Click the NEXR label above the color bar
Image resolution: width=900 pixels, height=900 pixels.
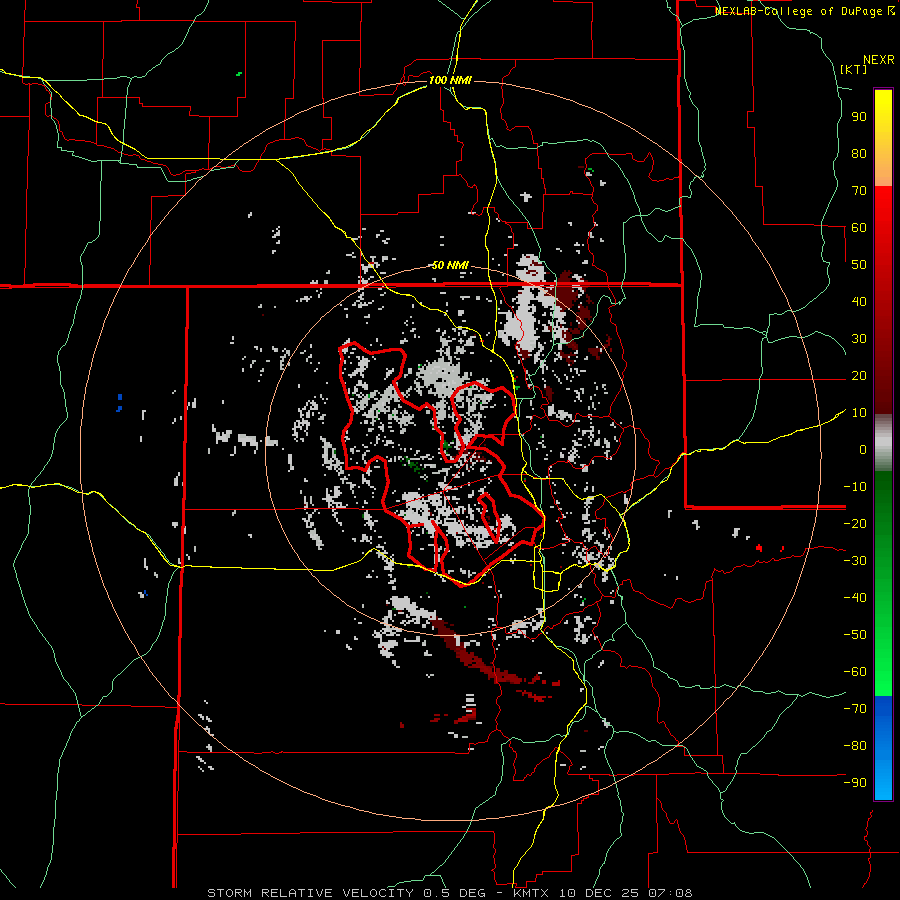point(879,60)
